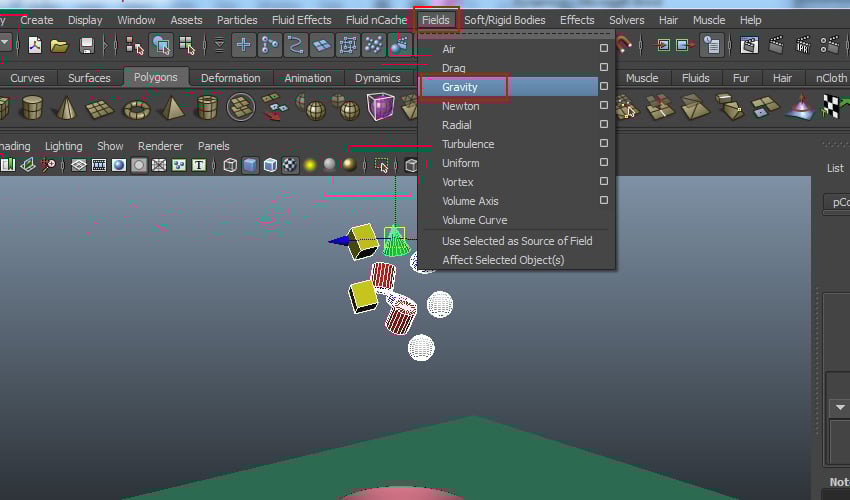
Task: Select the top yellow cube in viewport
Action: pos(362,241)
